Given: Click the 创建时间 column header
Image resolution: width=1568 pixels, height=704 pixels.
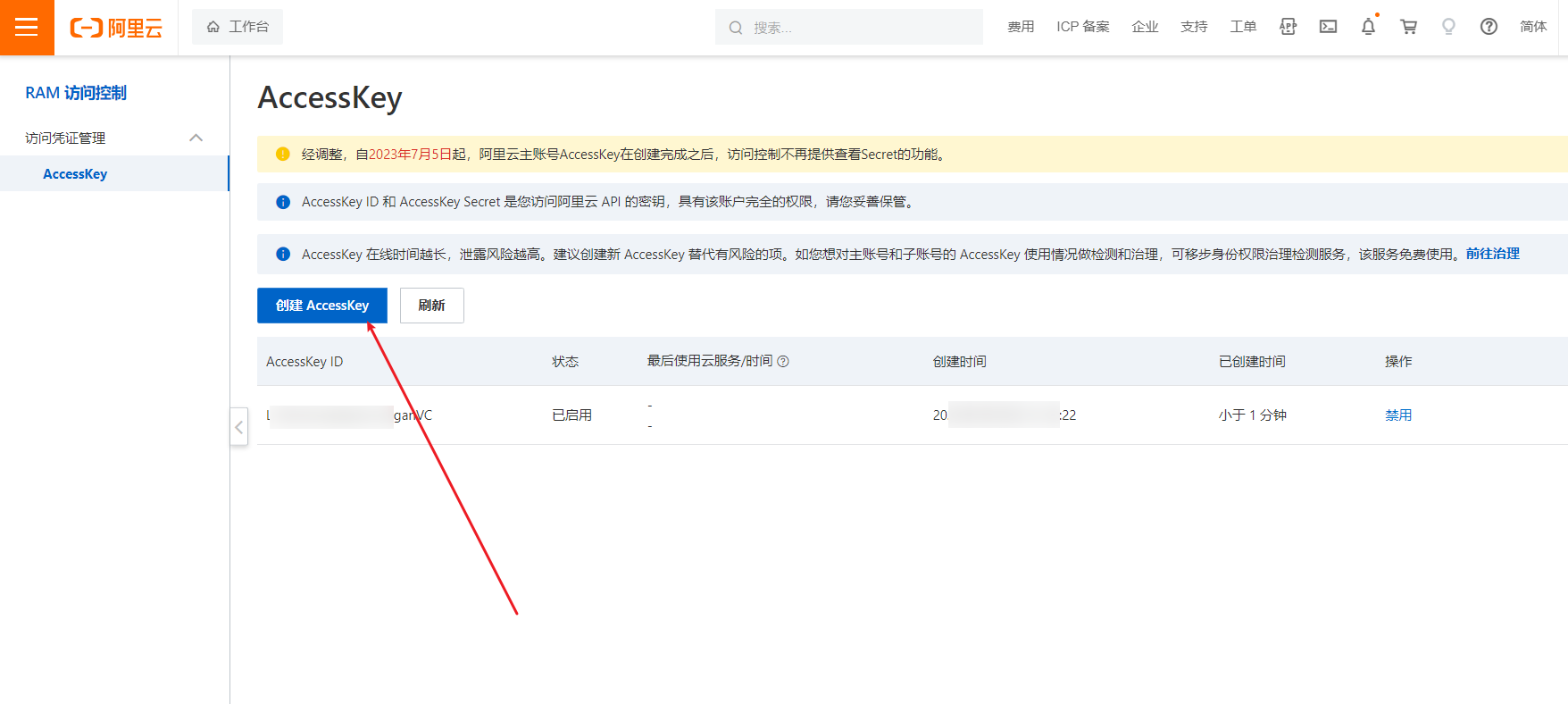Looking at the screenshot, I should point(960,362).
